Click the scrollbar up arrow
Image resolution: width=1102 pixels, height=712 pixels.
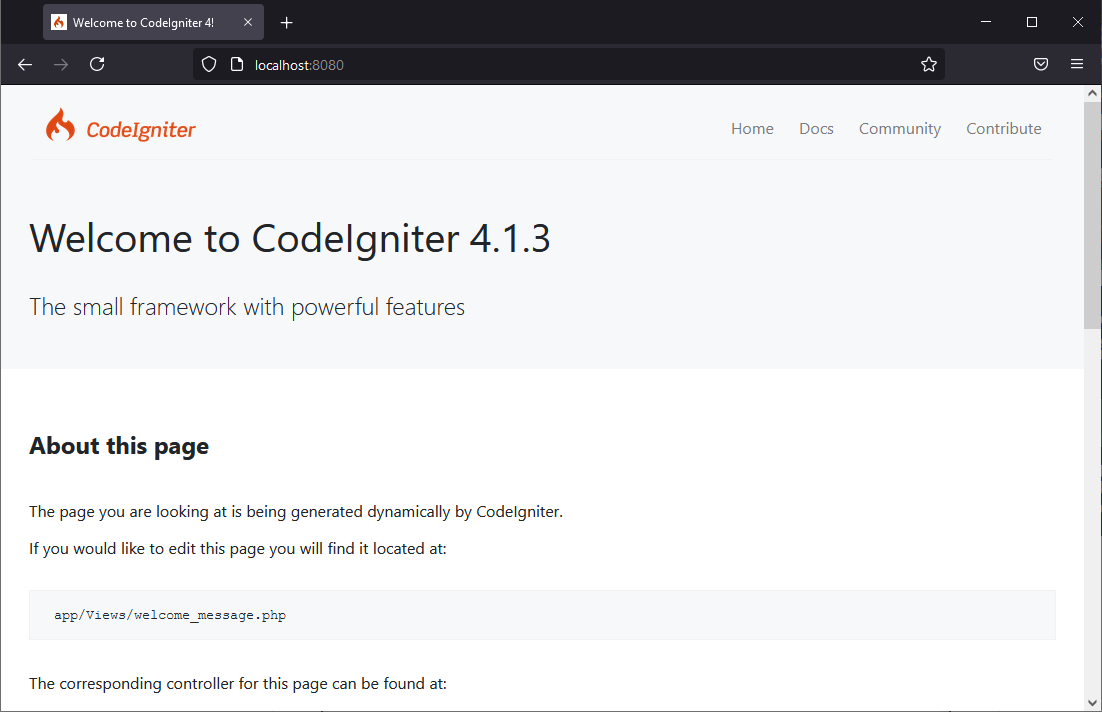(1092, 93)
